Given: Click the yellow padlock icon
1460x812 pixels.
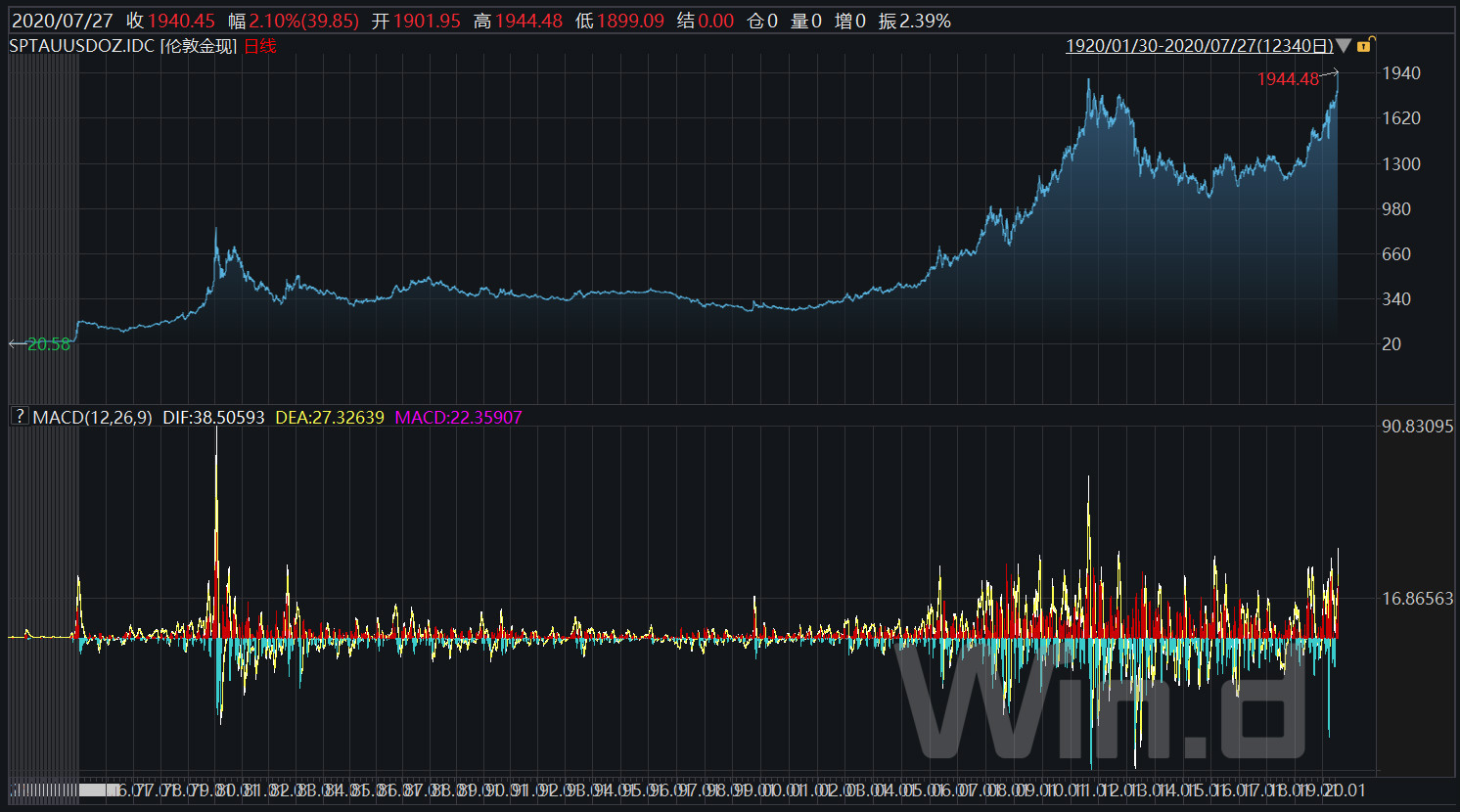Looking at the screenshot, I should click(x=1365, y=46).
